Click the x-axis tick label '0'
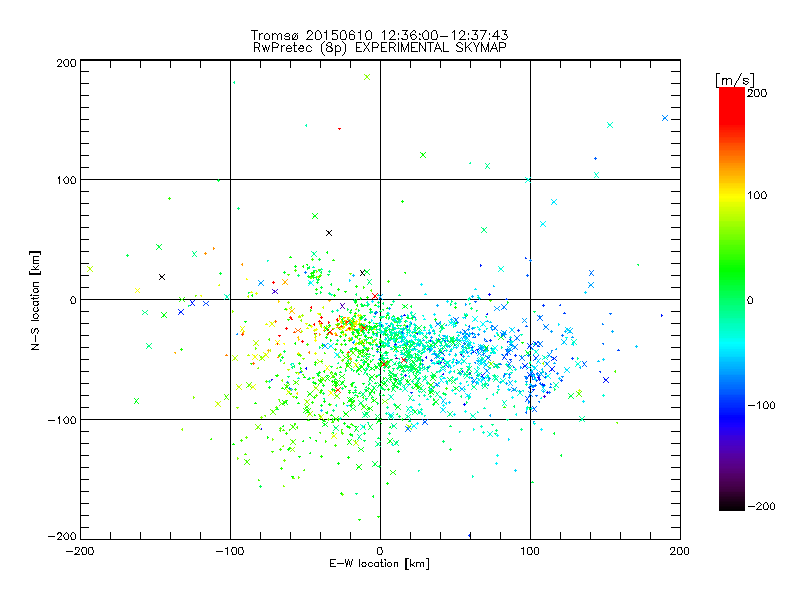This screenshot has width=800, height=600. click(x=380, y=551)
